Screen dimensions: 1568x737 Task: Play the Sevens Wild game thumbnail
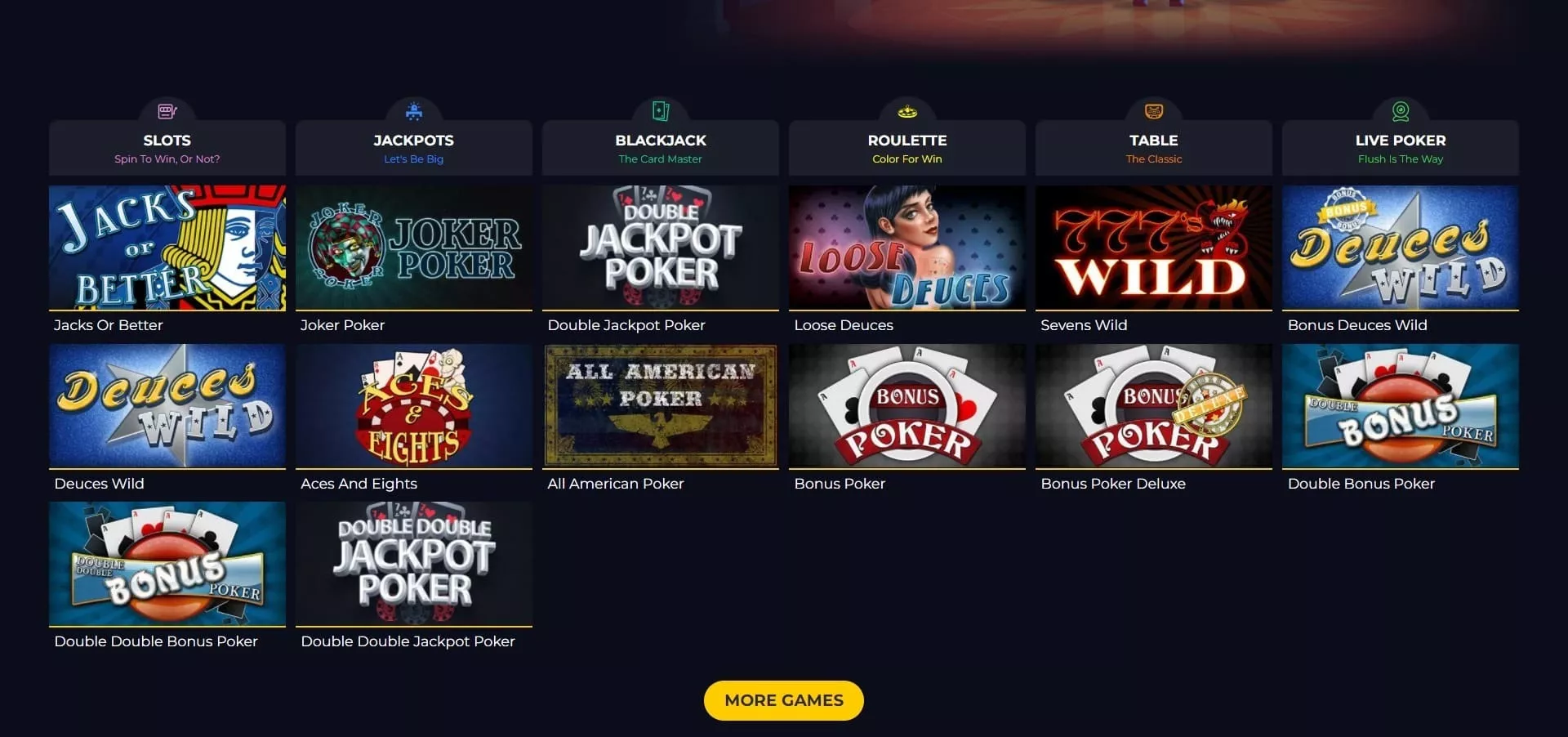tap(1154, 248)
